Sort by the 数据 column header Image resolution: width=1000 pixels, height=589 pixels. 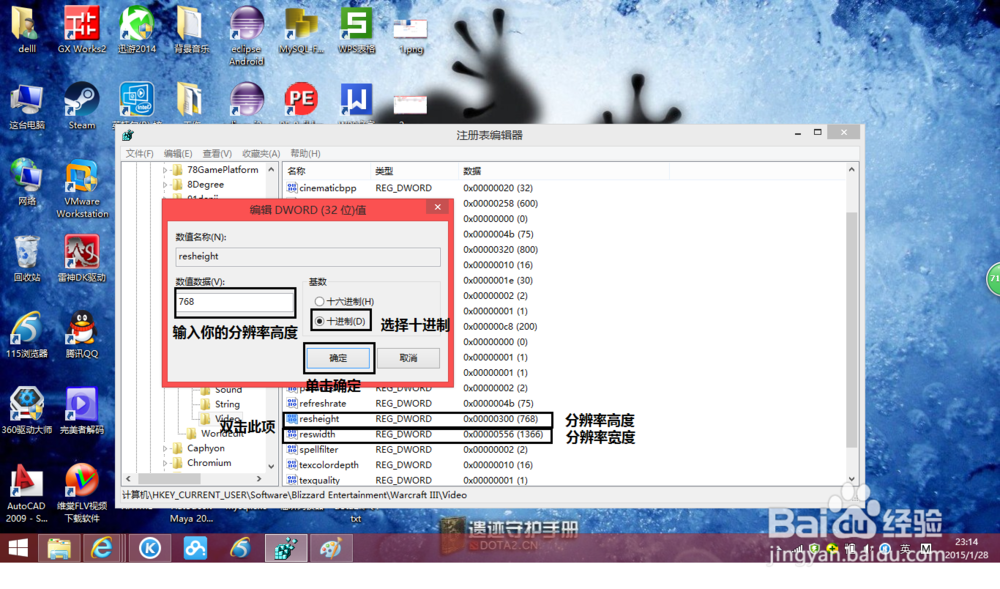[564, 171]
